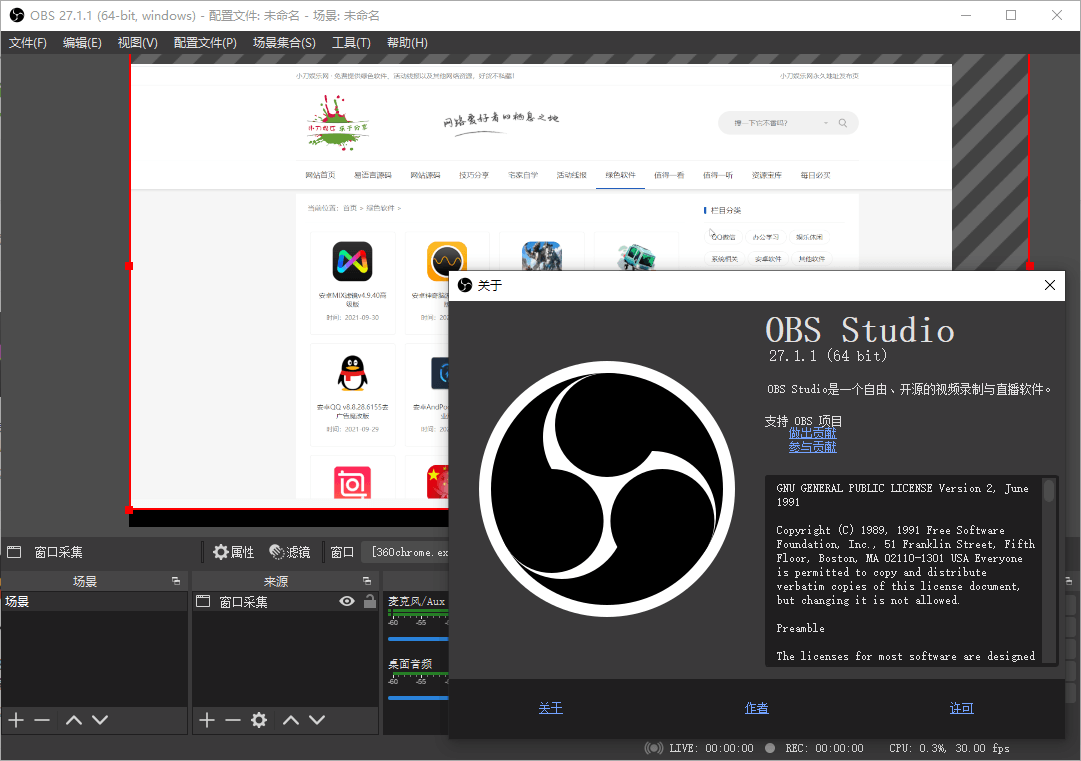Open the 360chrome window selection dropdown
This screenshot has width=1081, height=761.
405,551
